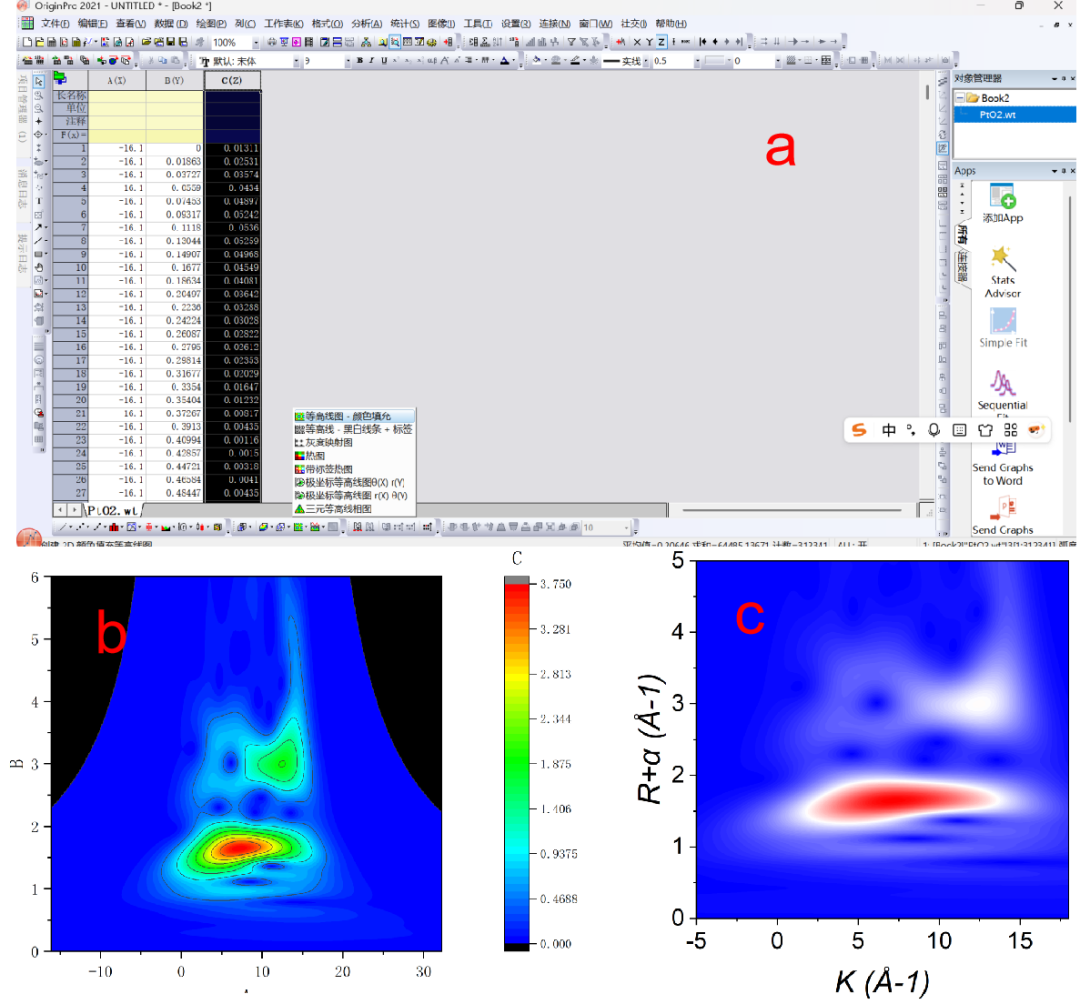Open the font size dropdown
This screenshot has height=1004, width=1080.
(x=348, y=61)
